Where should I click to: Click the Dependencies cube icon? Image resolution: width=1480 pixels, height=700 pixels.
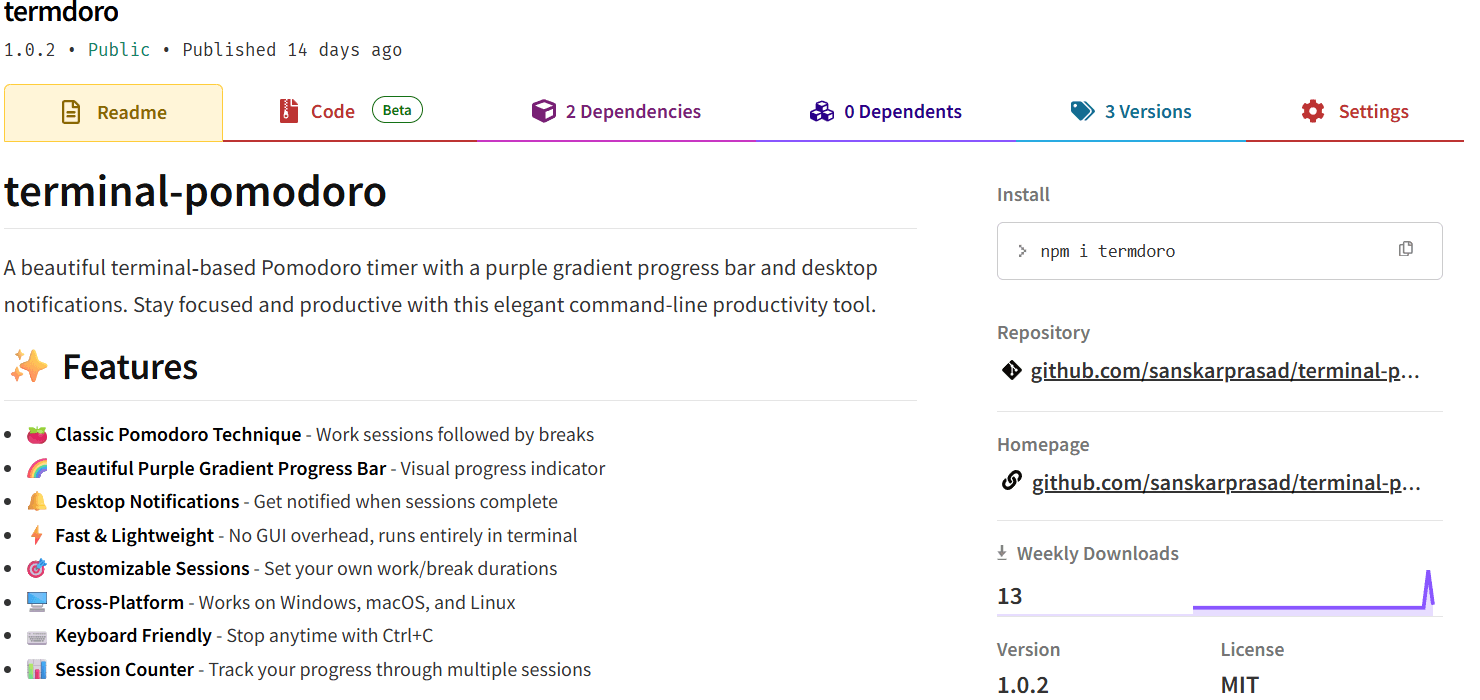coord(543,111)
